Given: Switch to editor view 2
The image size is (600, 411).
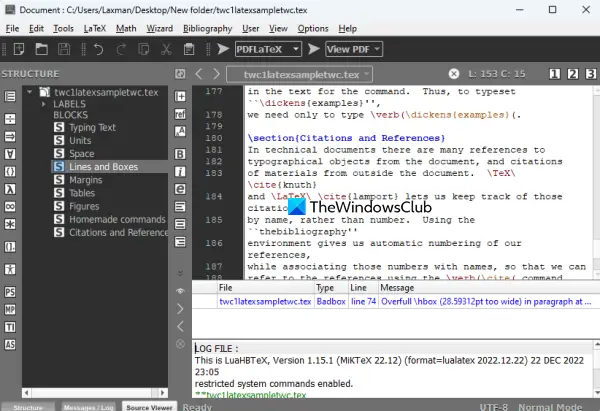Looking at the screenshot, I should point(573,74).
